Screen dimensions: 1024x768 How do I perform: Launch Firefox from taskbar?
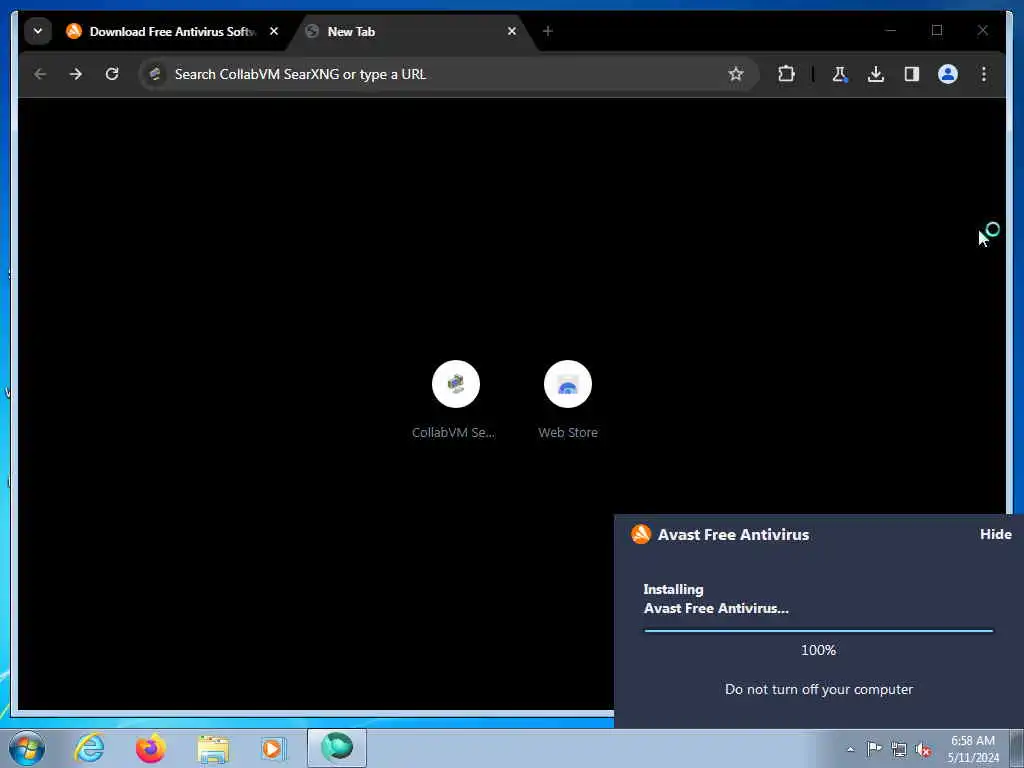[150, 748]
